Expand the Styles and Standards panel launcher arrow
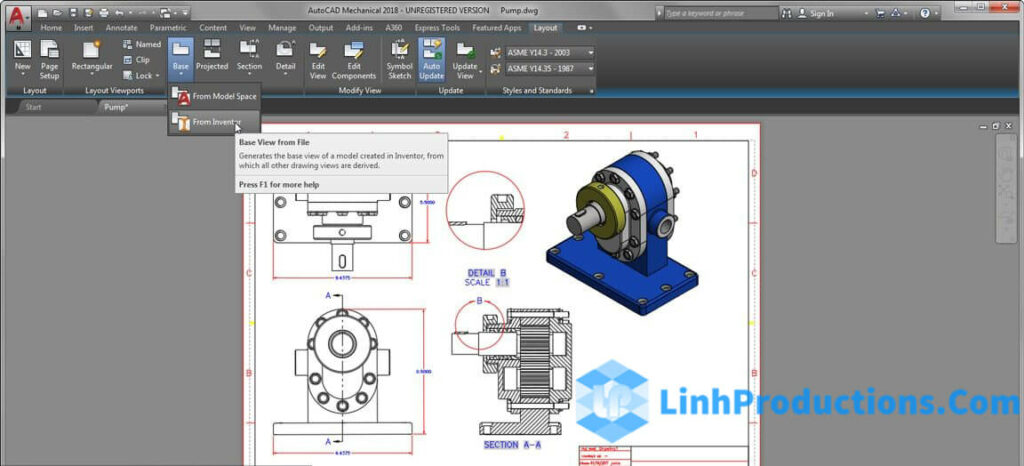Screen dimensions: 1024x466 pyautogui.click(x=592, y=91)
